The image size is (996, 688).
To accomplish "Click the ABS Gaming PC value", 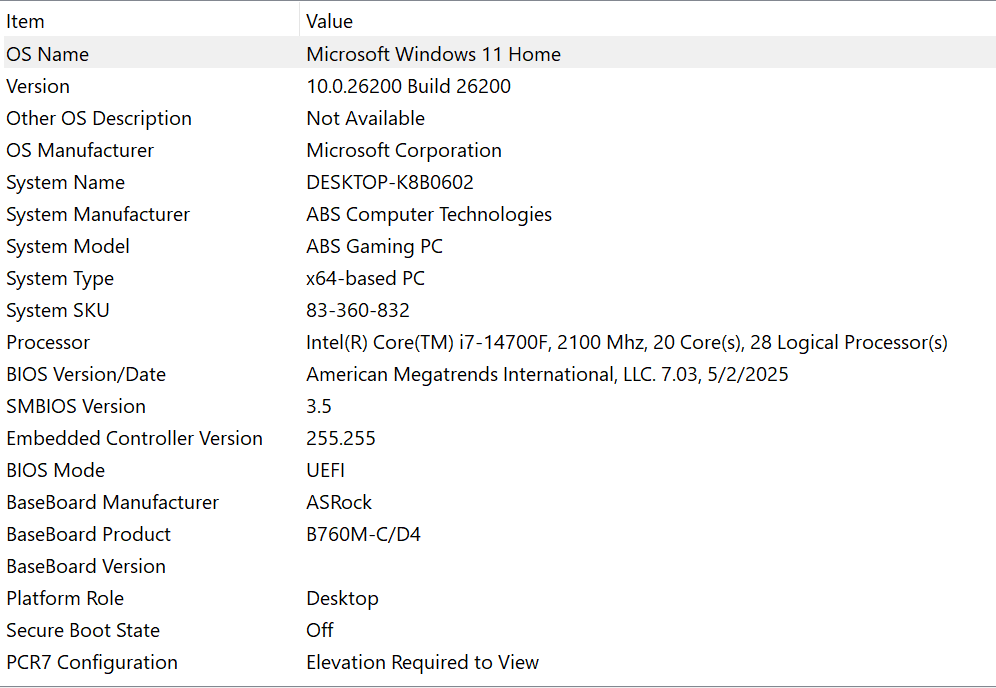I will pos(374,246).
